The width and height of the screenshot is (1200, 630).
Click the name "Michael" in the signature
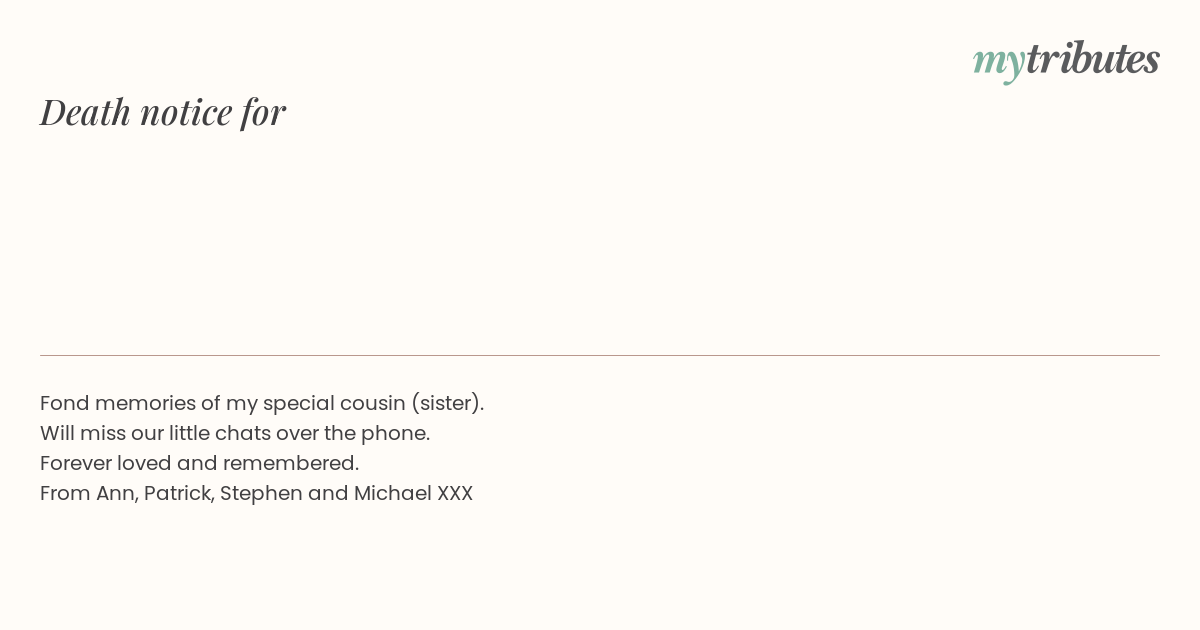pyautogui.click(x=393, y=493)
